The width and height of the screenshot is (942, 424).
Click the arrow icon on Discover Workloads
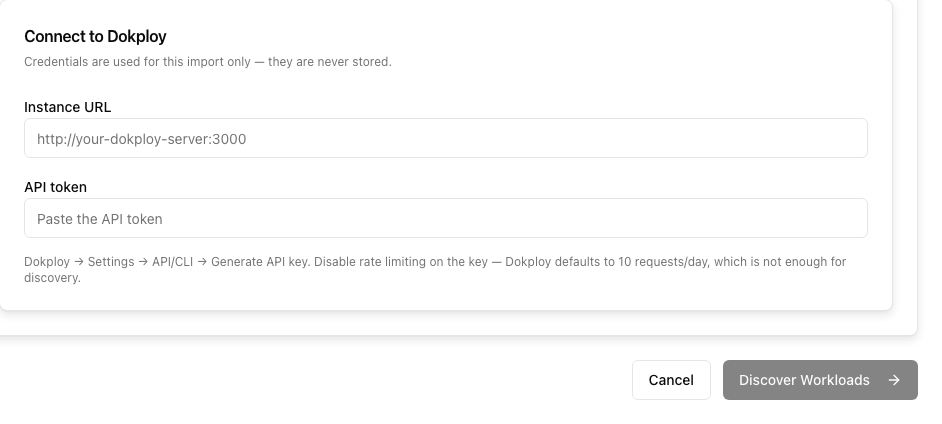[894, 380]
